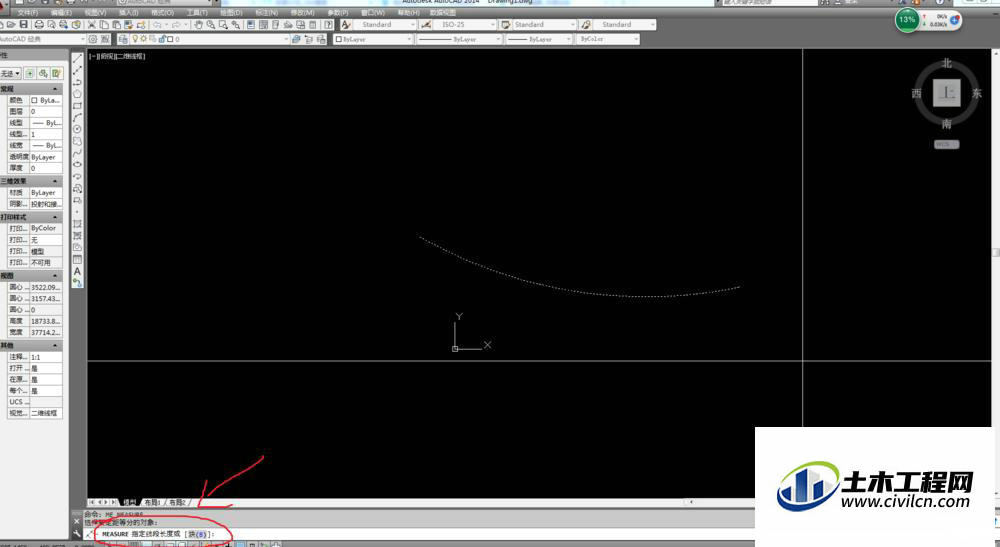Click the Cut (scissors) icon
1000x547 pixels.
coord(92,25)
